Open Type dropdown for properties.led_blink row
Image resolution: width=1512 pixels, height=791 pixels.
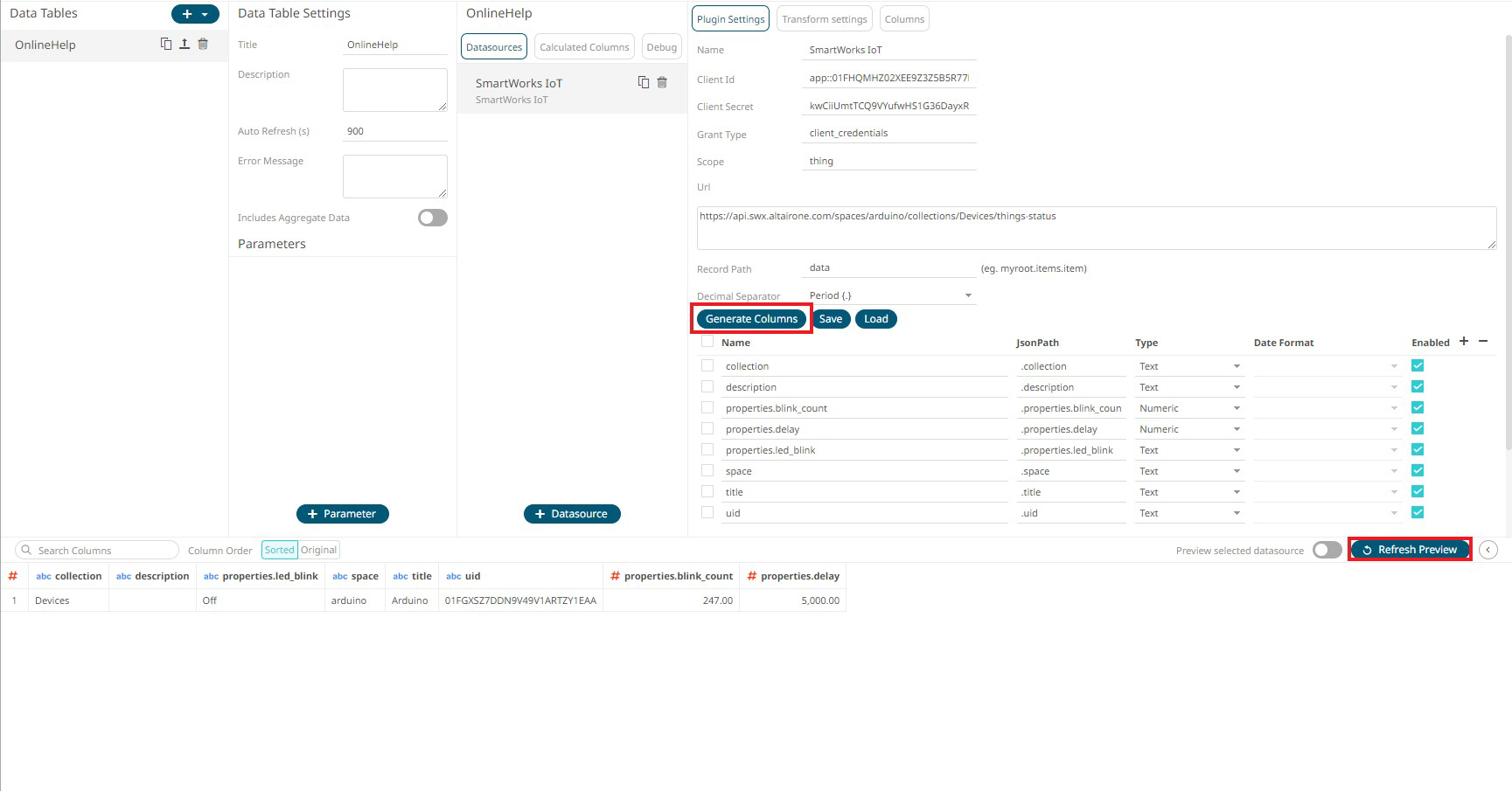point(1189,450)
